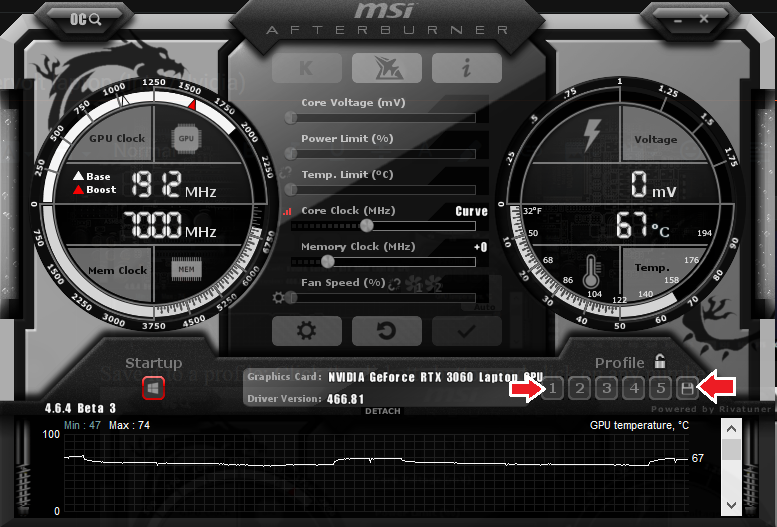Click the Memory Clock +0 value field

tap(480, 247)
